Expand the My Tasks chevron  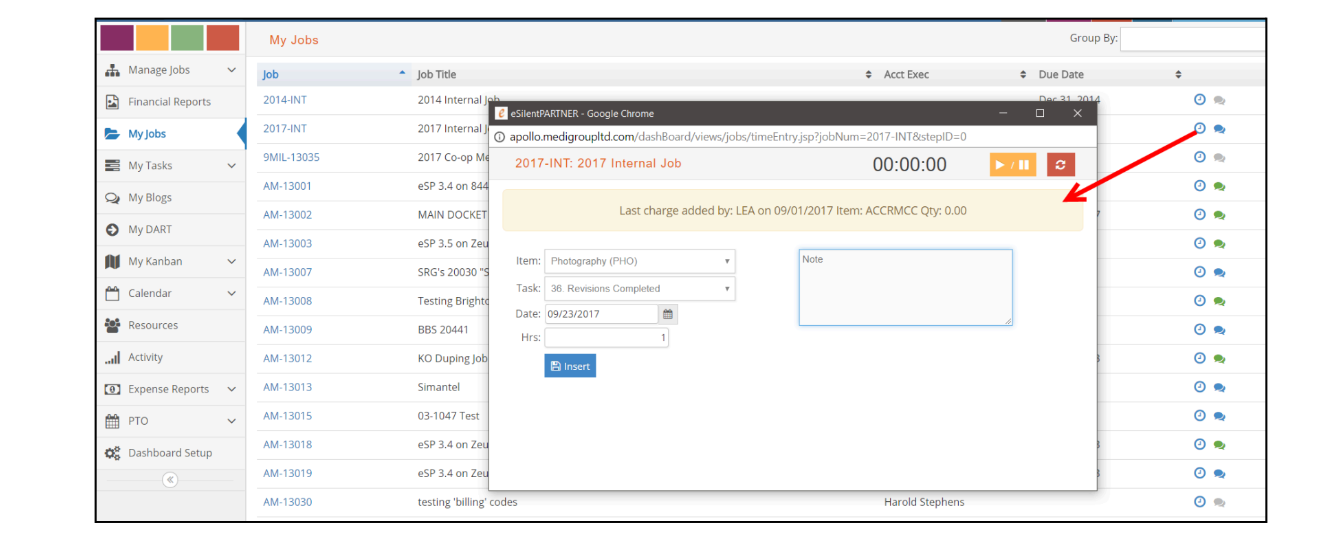click(x=232, y=166)
